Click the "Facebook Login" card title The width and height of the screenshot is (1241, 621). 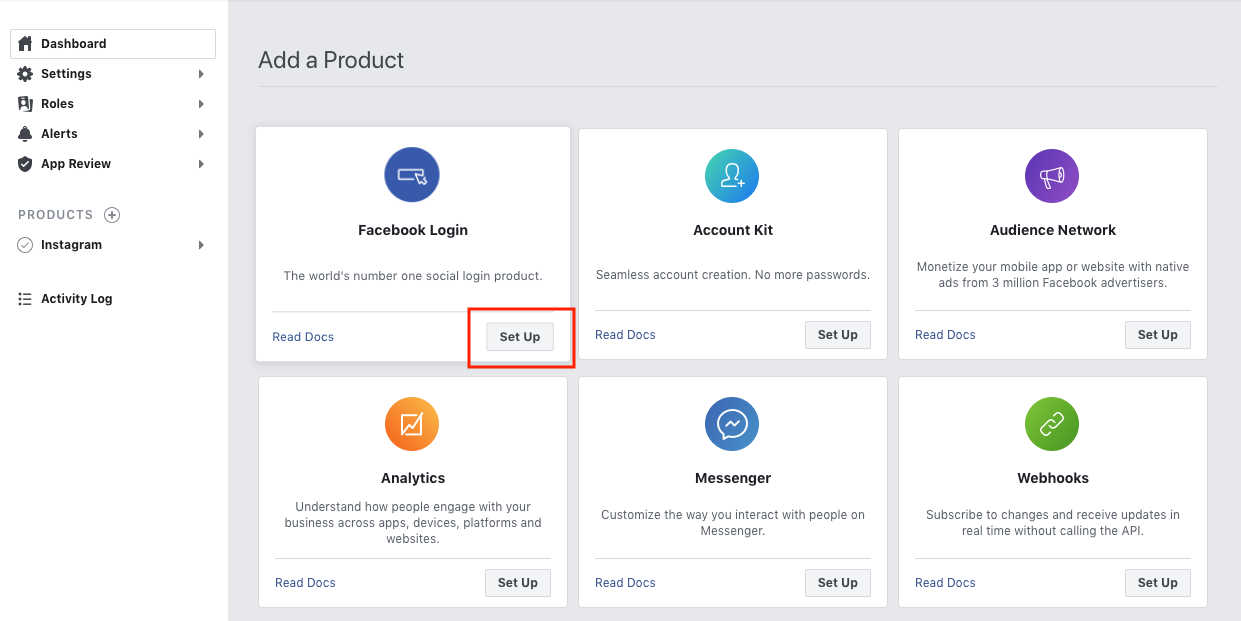[413, 230]
